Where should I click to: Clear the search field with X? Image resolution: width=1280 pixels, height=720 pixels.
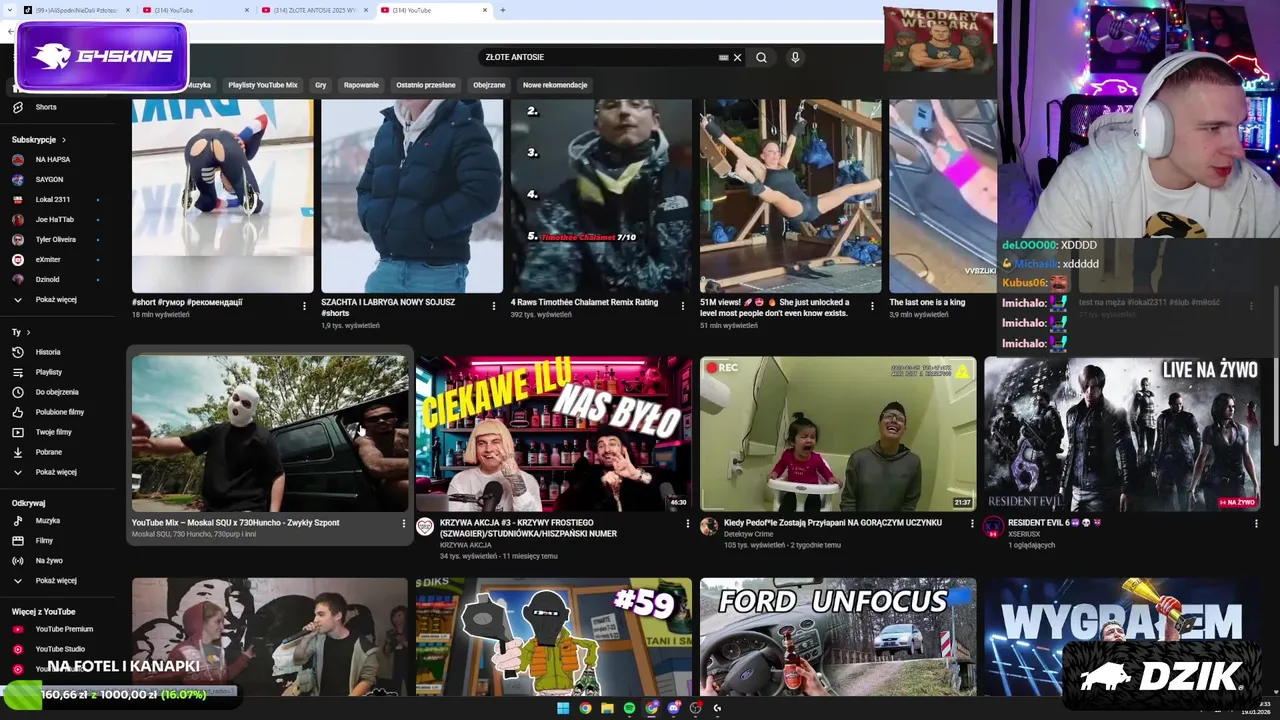(x=737, y=57)
